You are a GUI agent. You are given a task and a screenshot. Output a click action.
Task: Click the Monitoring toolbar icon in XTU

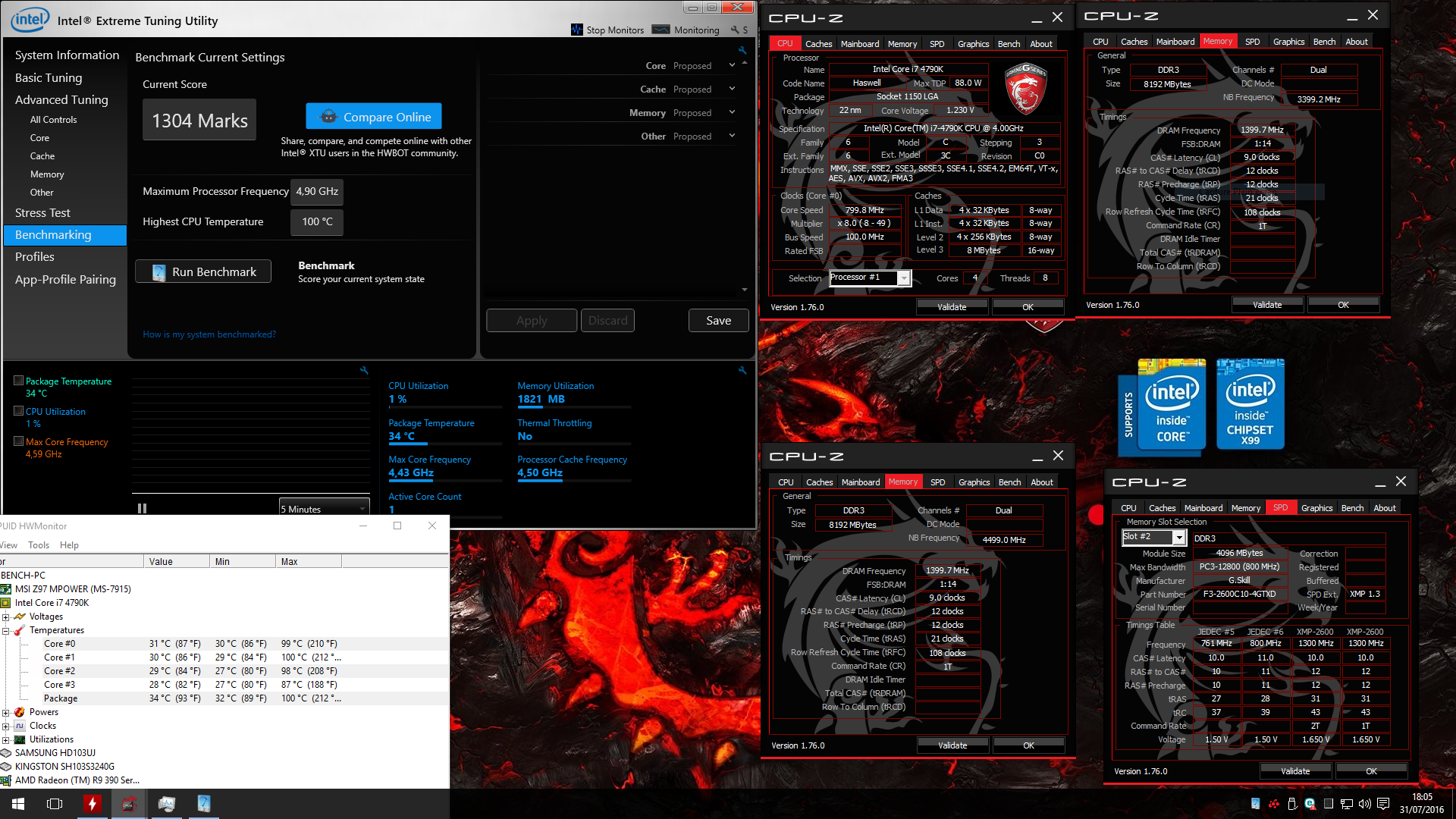661,30
